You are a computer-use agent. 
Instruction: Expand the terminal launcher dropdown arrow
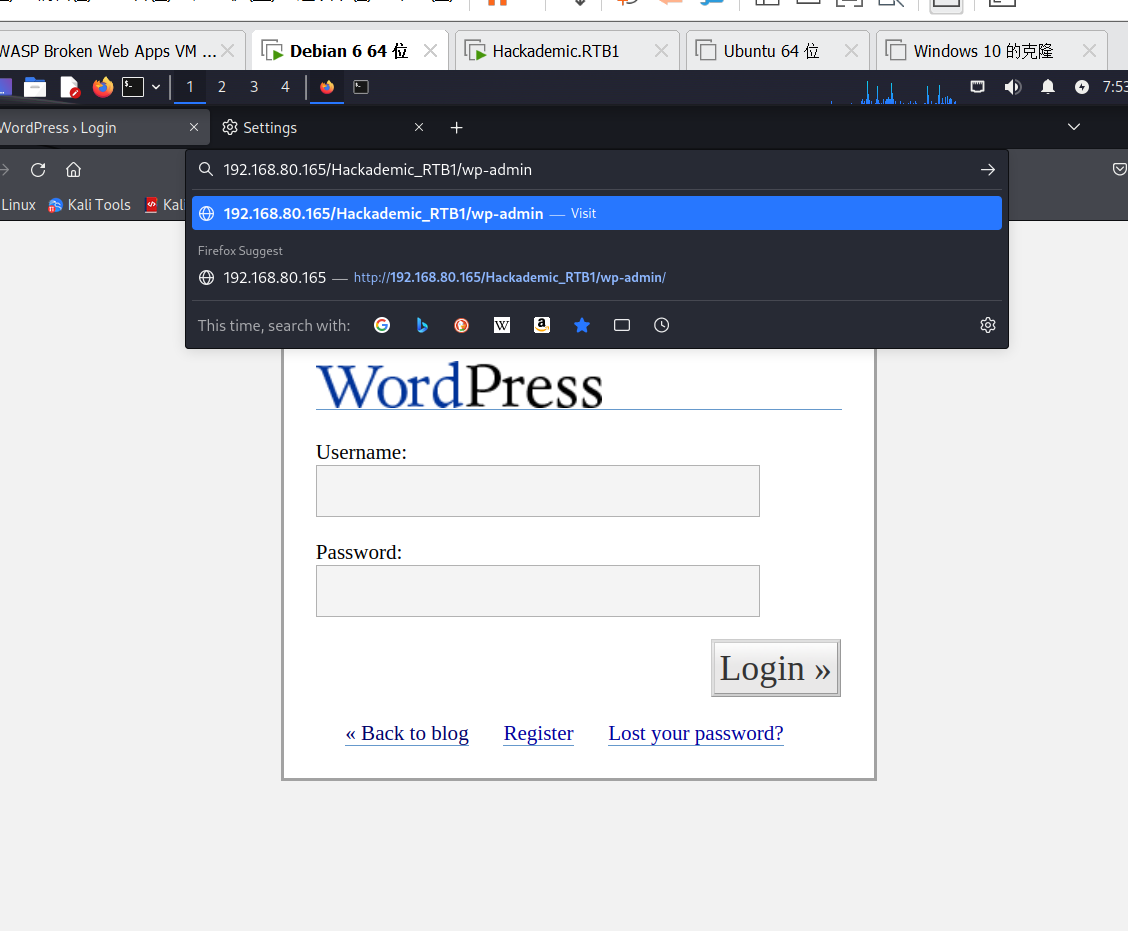(155, 87)
